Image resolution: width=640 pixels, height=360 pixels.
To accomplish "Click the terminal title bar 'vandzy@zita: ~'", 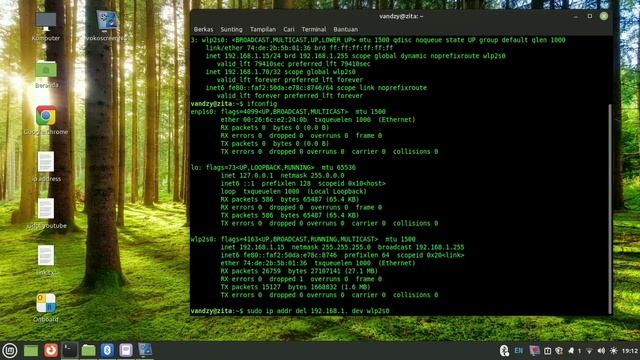I will (x=401, y=16).
